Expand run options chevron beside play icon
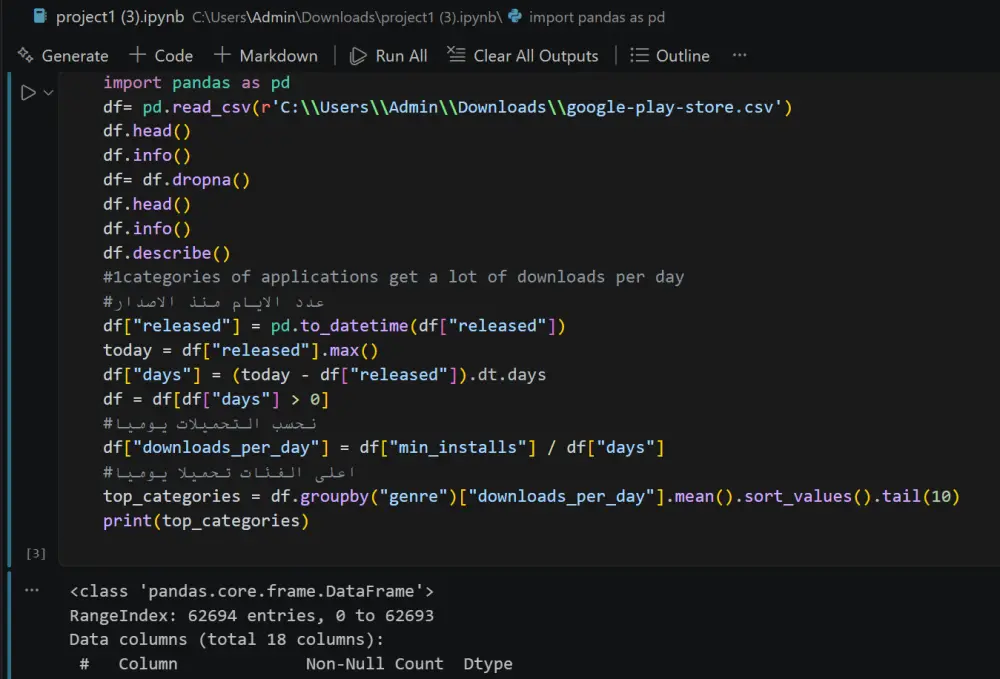Screen dimensions: 1000x679 48,93
